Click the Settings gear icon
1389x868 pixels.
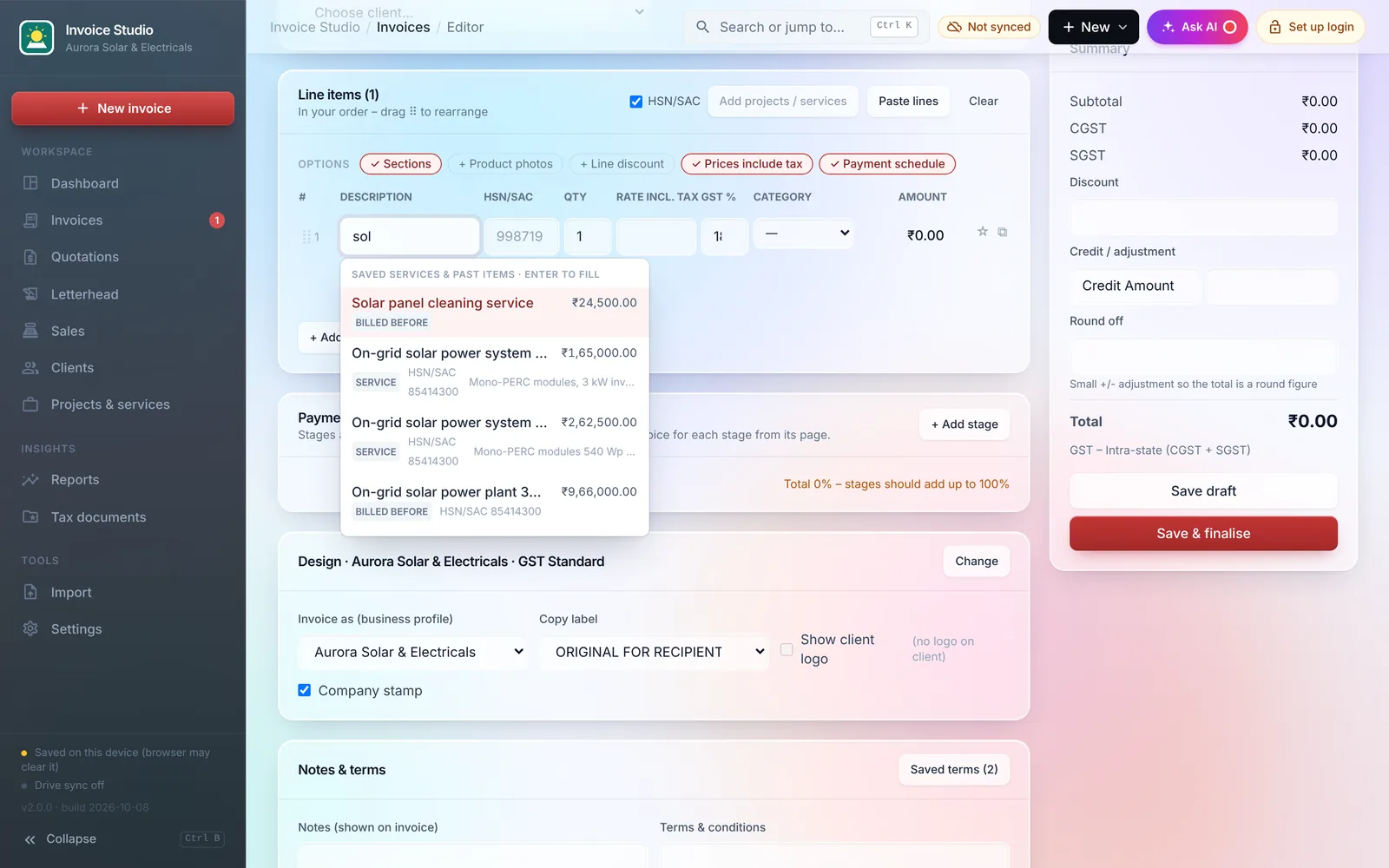click(30, 629)
